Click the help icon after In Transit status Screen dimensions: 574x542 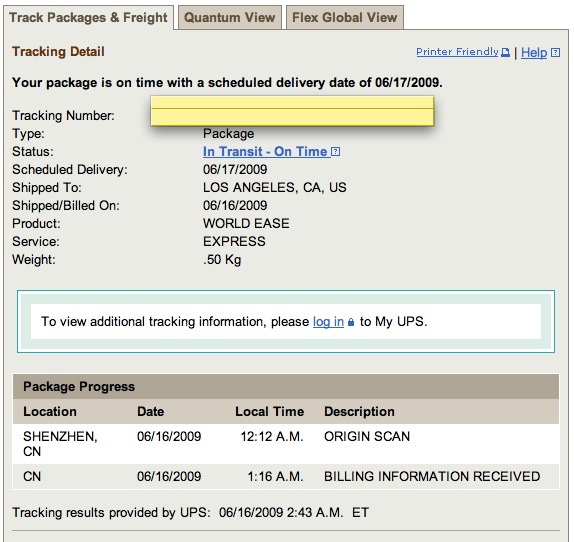pos(335,152)
